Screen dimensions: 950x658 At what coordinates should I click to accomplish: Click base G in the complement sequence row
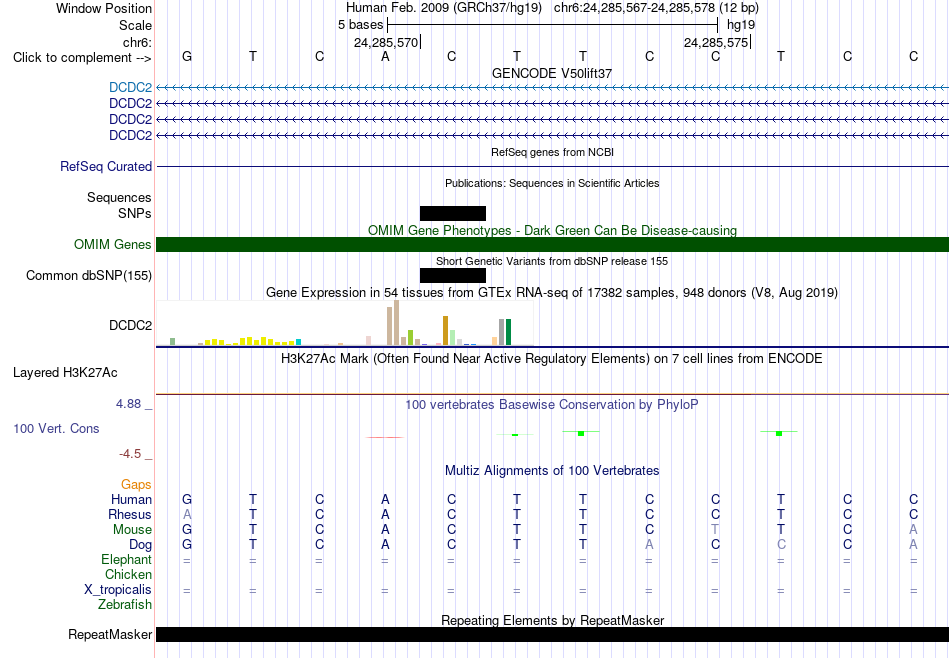(x=187, y=56)
